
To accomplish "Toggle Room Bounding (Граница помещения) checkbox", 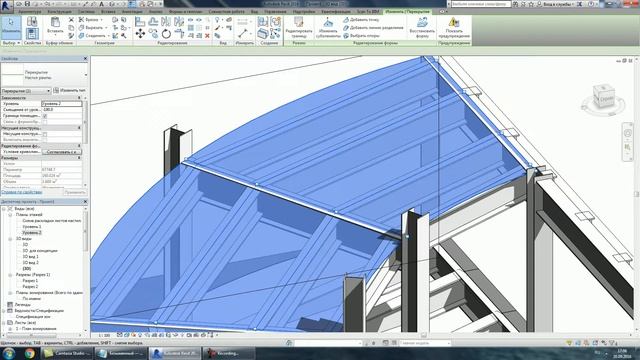I will tap(45, 116).
